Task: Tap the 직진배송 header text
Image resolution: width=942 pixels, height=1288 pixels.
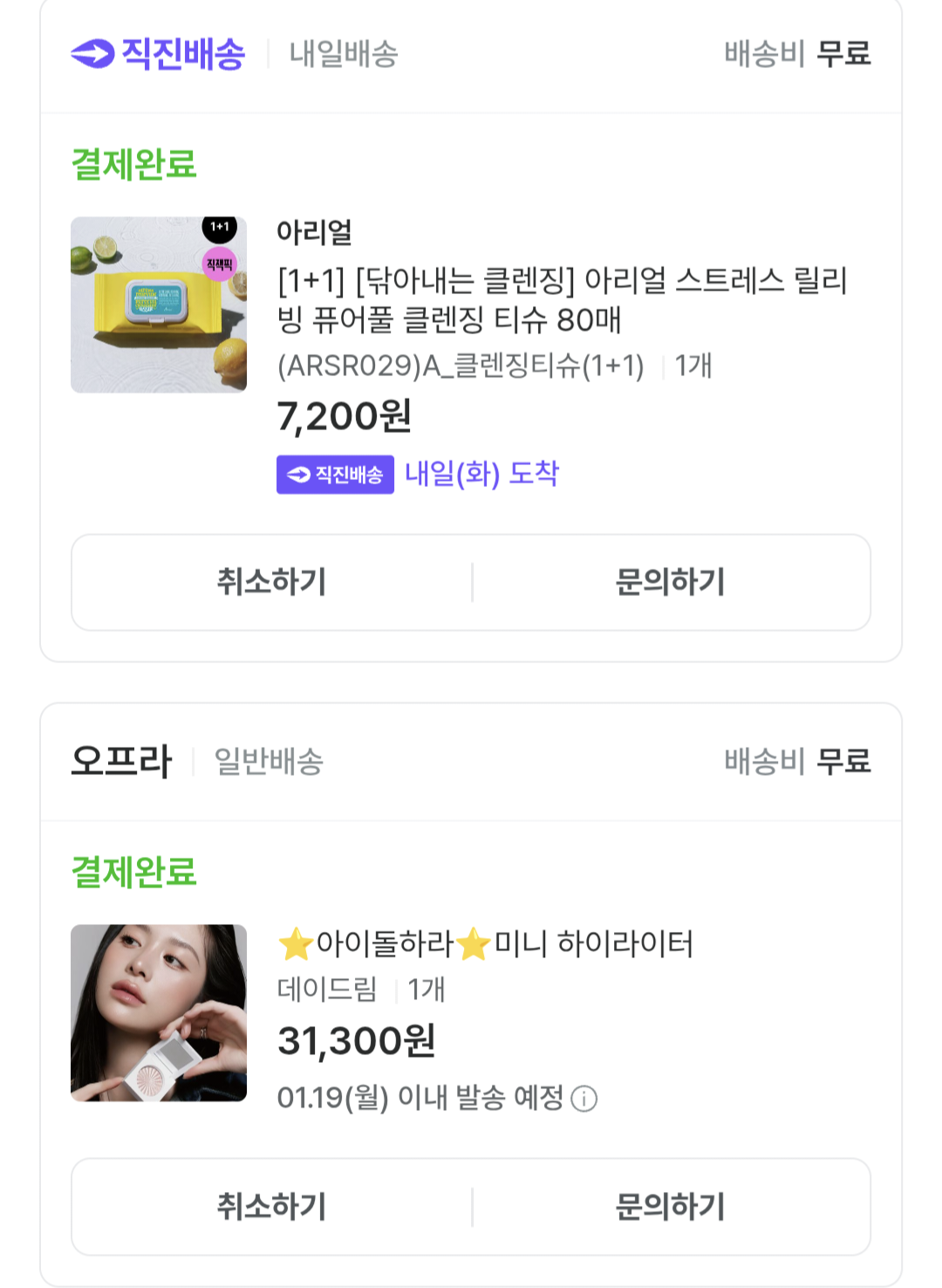Action: tap(183, 54)
